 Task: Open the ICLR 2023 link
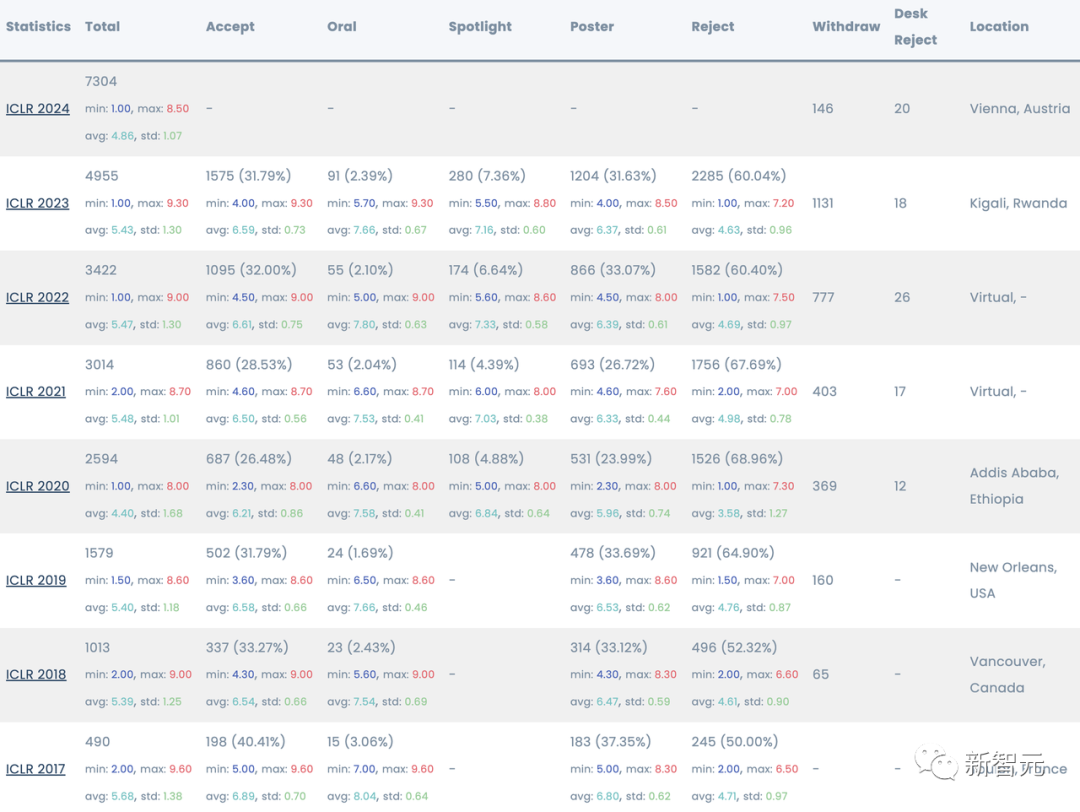(37, 203)
